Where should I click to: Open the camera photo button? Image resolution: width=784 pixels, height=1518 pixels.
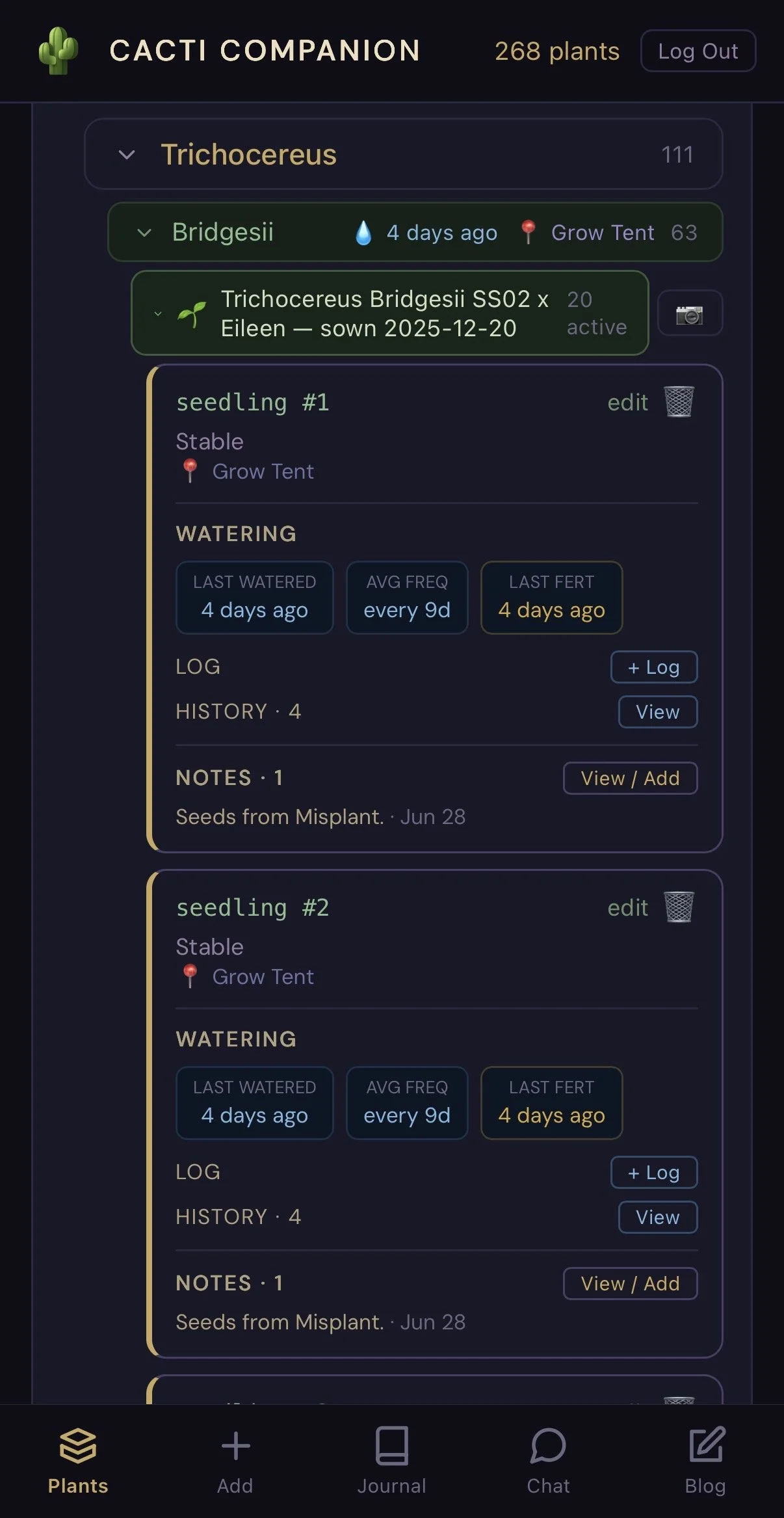(690, 315)
